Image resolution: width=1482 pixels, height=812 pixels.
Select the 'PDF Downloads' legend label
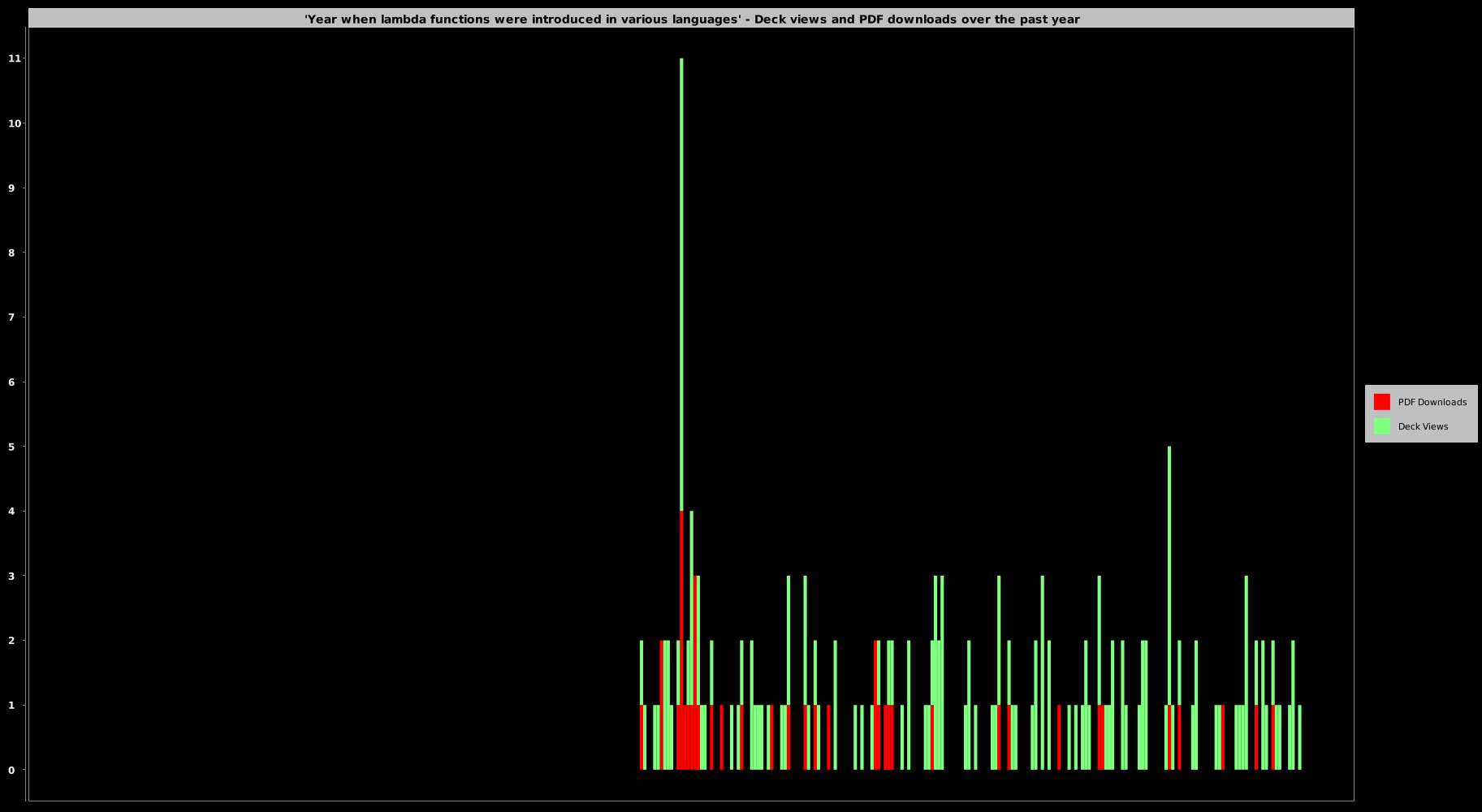click(1432, 402)
